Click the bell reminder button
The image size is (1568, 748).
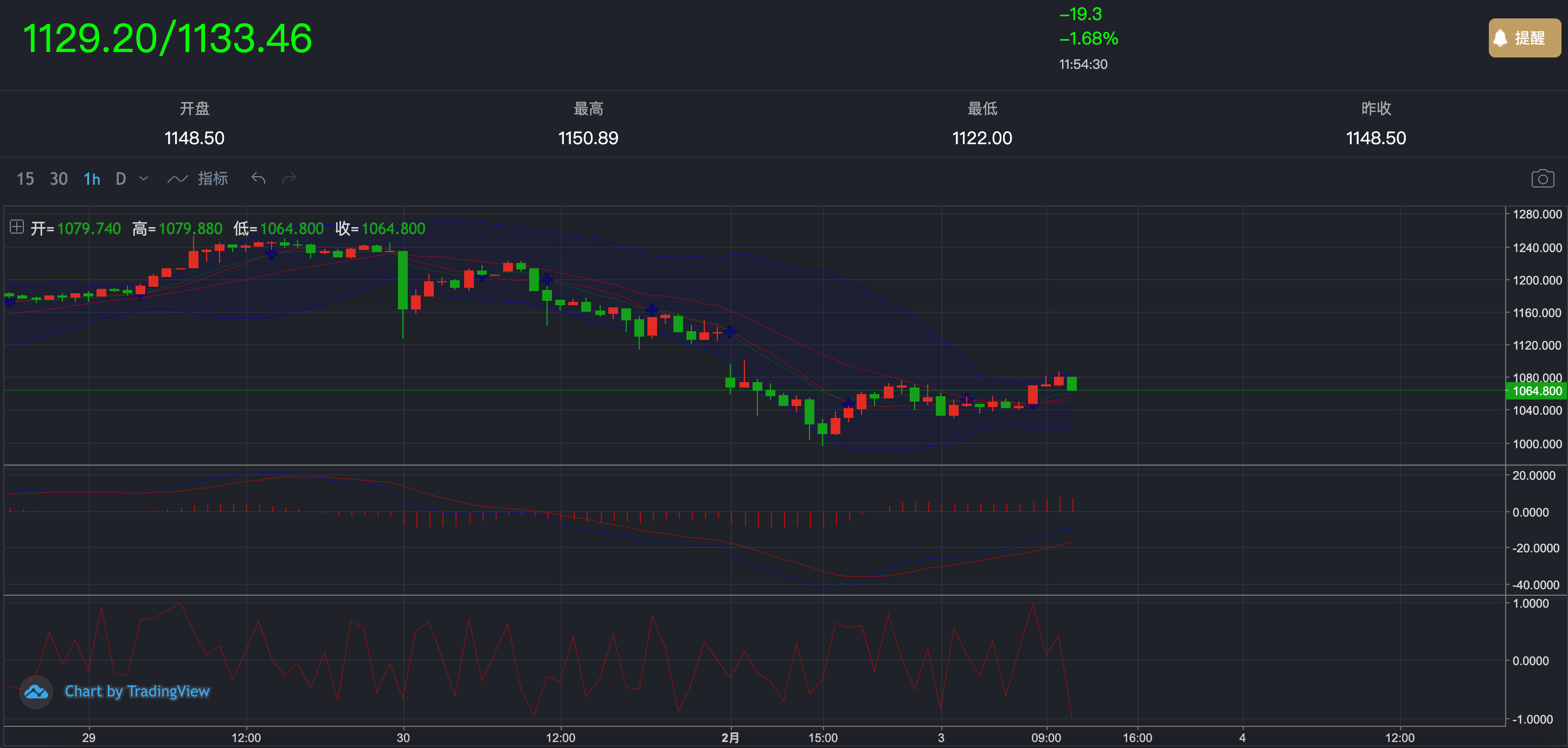tap(1524, 38)
